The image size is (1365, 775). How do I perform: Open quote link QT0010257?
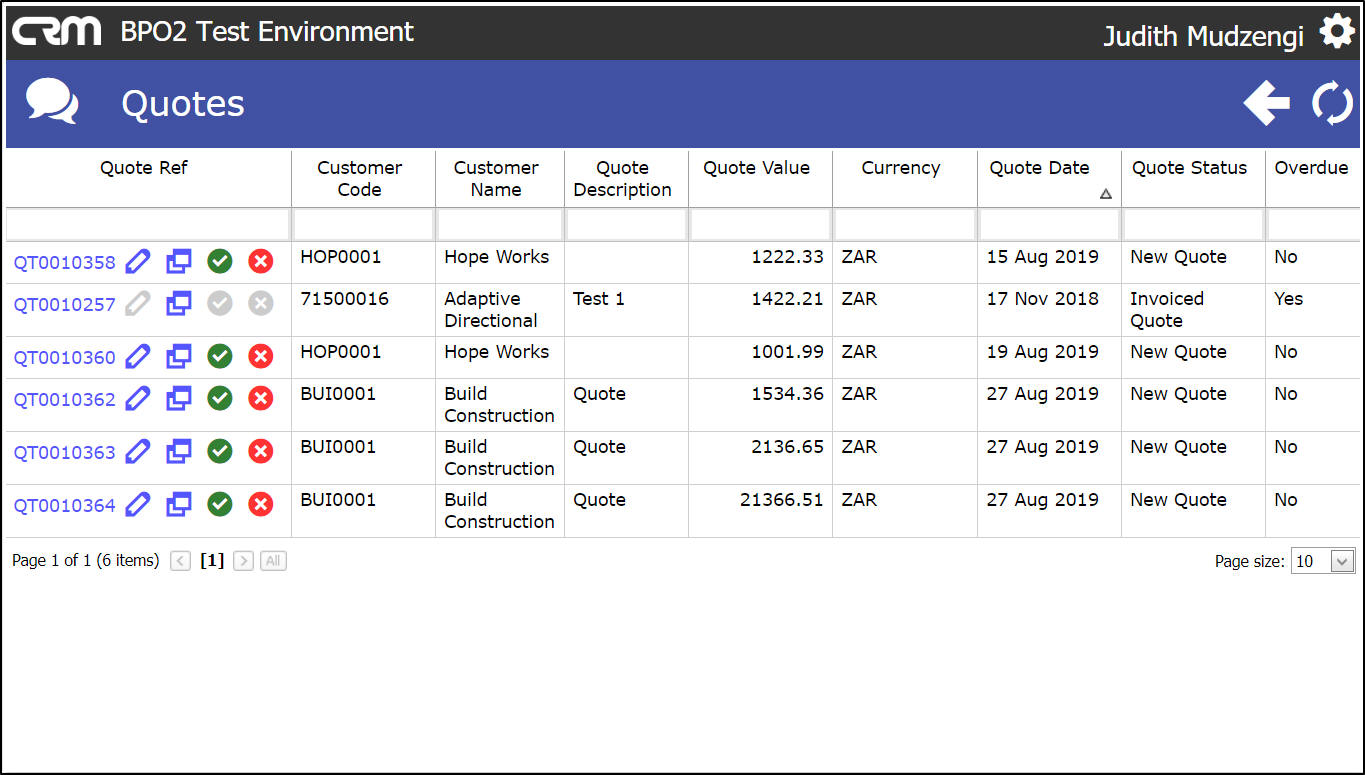click(x=65, y=305)
